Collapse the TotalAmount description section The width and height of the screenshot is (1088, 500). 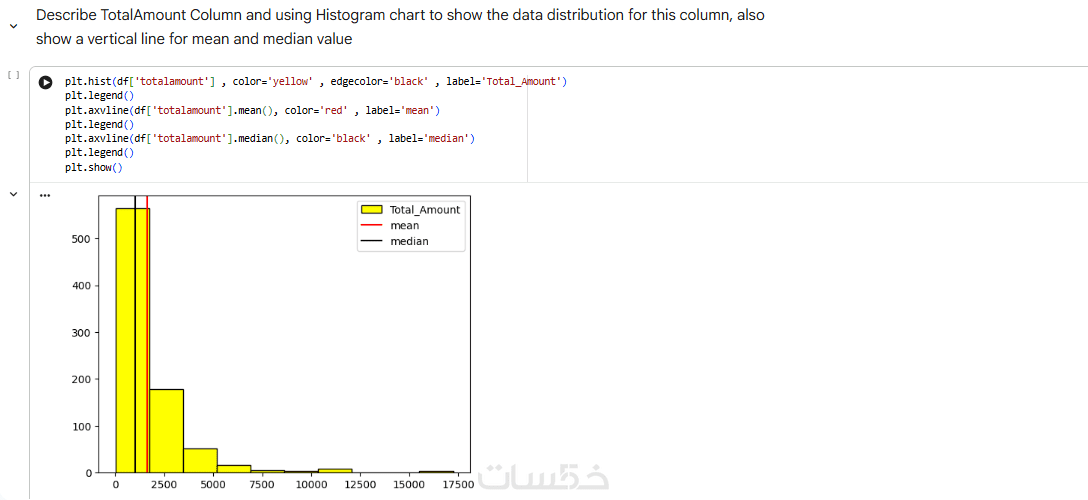pyautogui.click(x=13, y=27)
